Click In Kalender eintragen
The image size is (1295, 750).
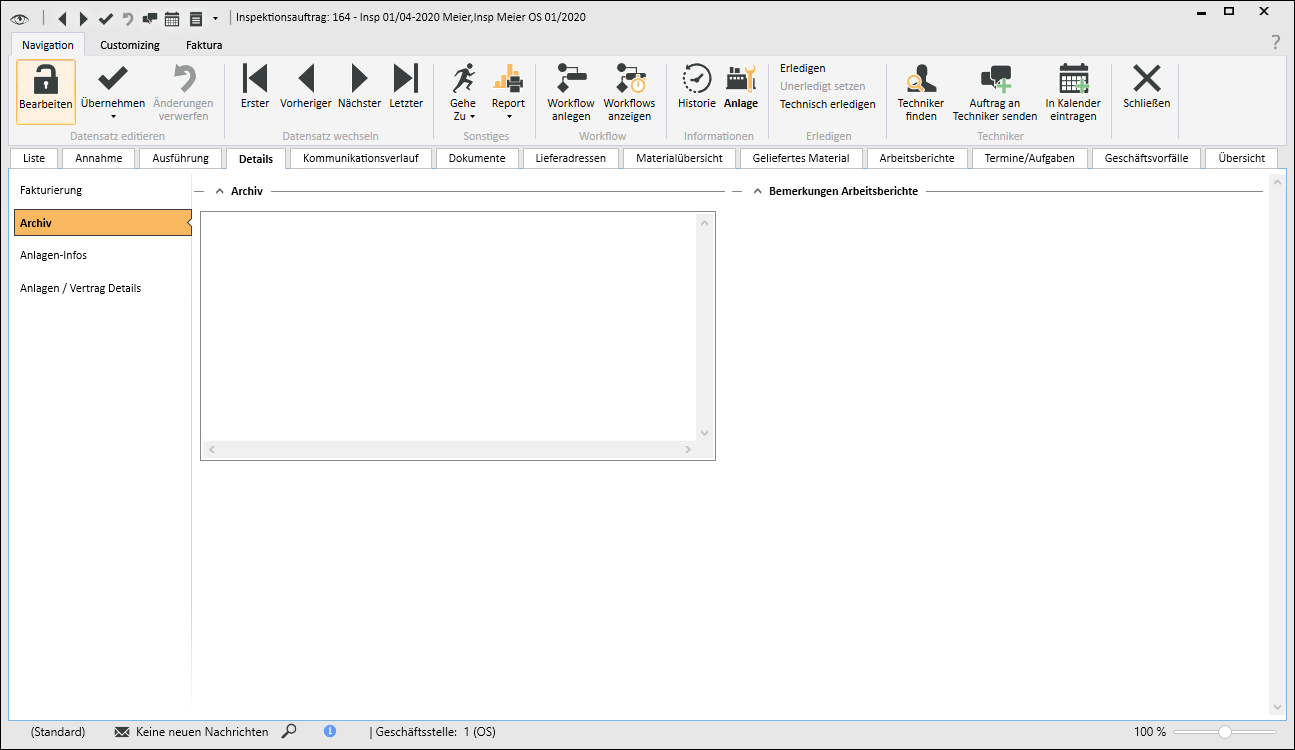pos(1073,91)
